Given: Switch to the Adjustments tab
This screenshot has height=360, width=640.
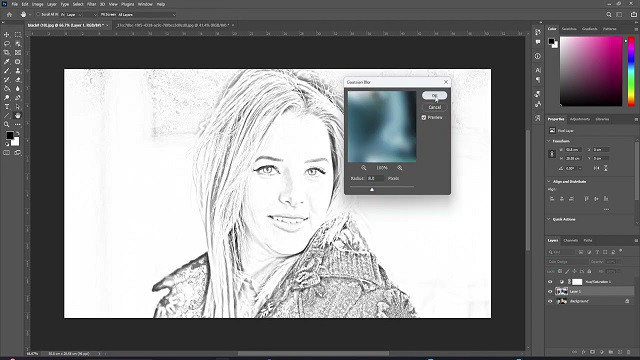Looking at the screenshot, I should 580,119.
